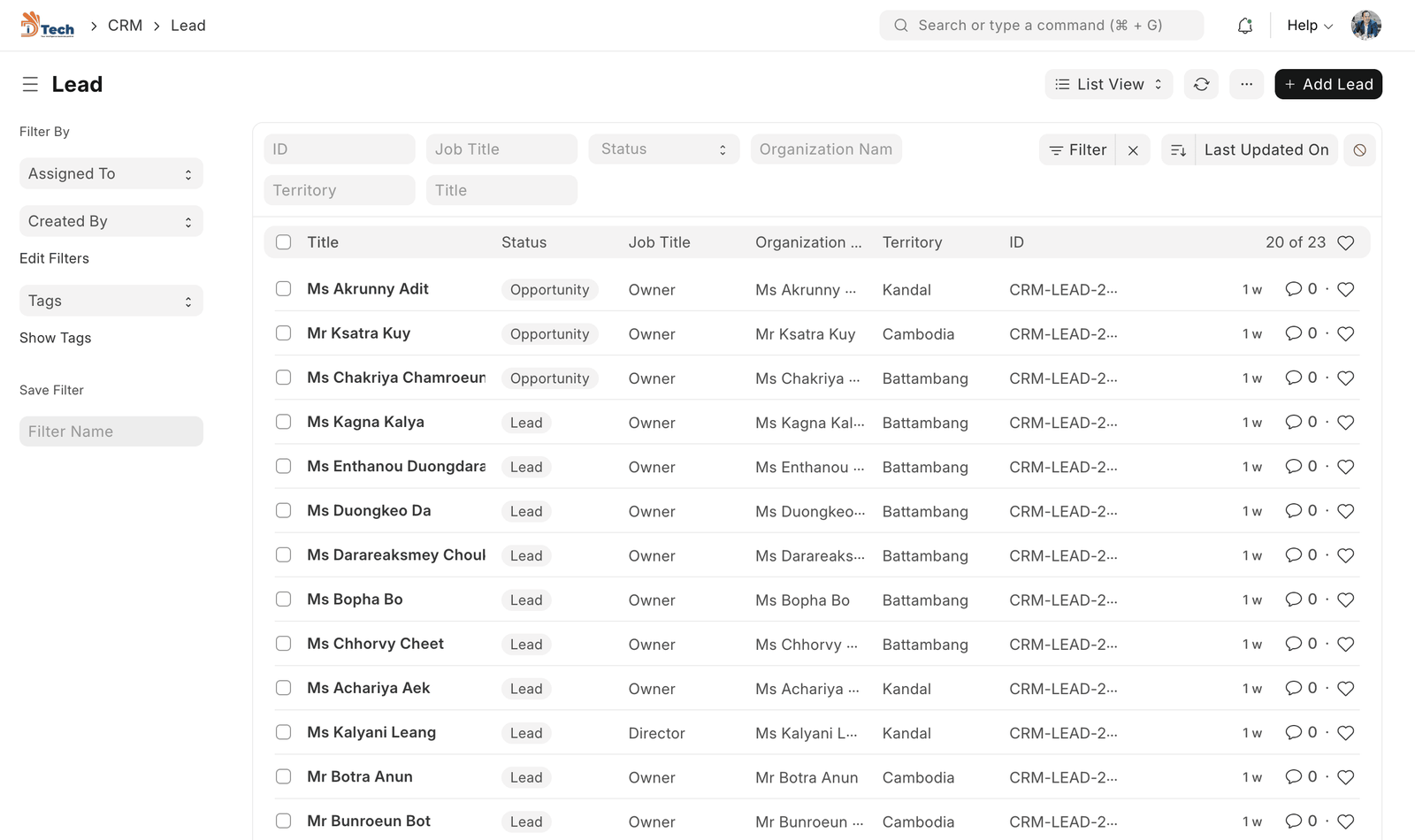Open the Status filter dropdown
This screenshot has height=840, width=1415.
(663, 149)
